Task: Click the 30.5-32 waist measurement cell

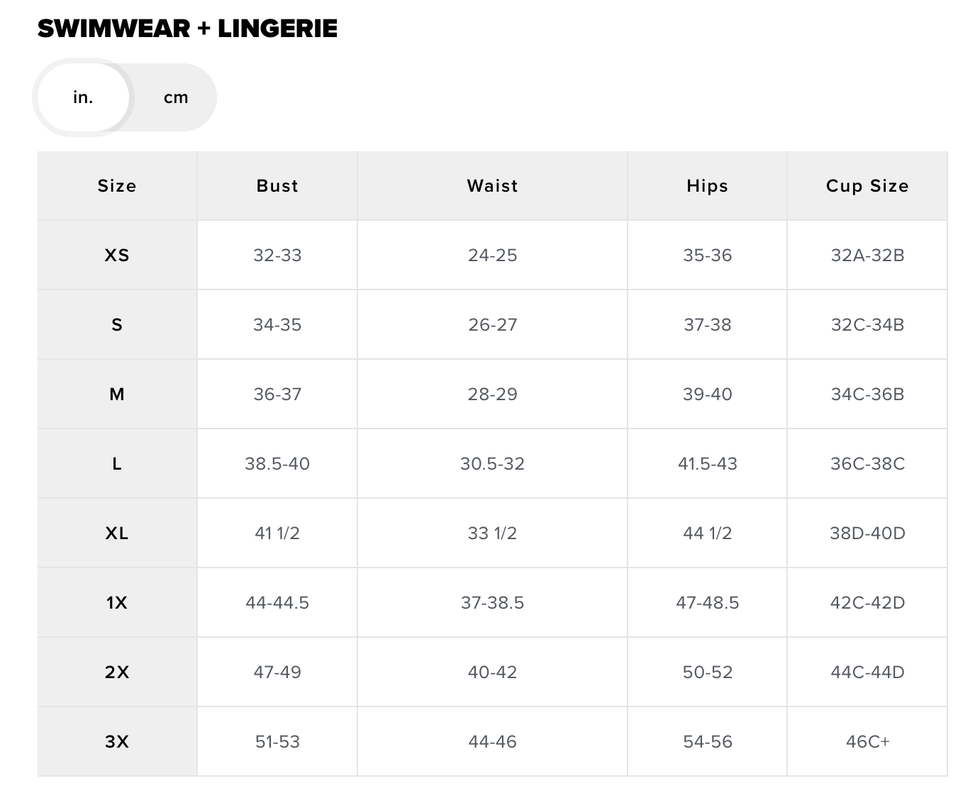Action: (492, 464)
